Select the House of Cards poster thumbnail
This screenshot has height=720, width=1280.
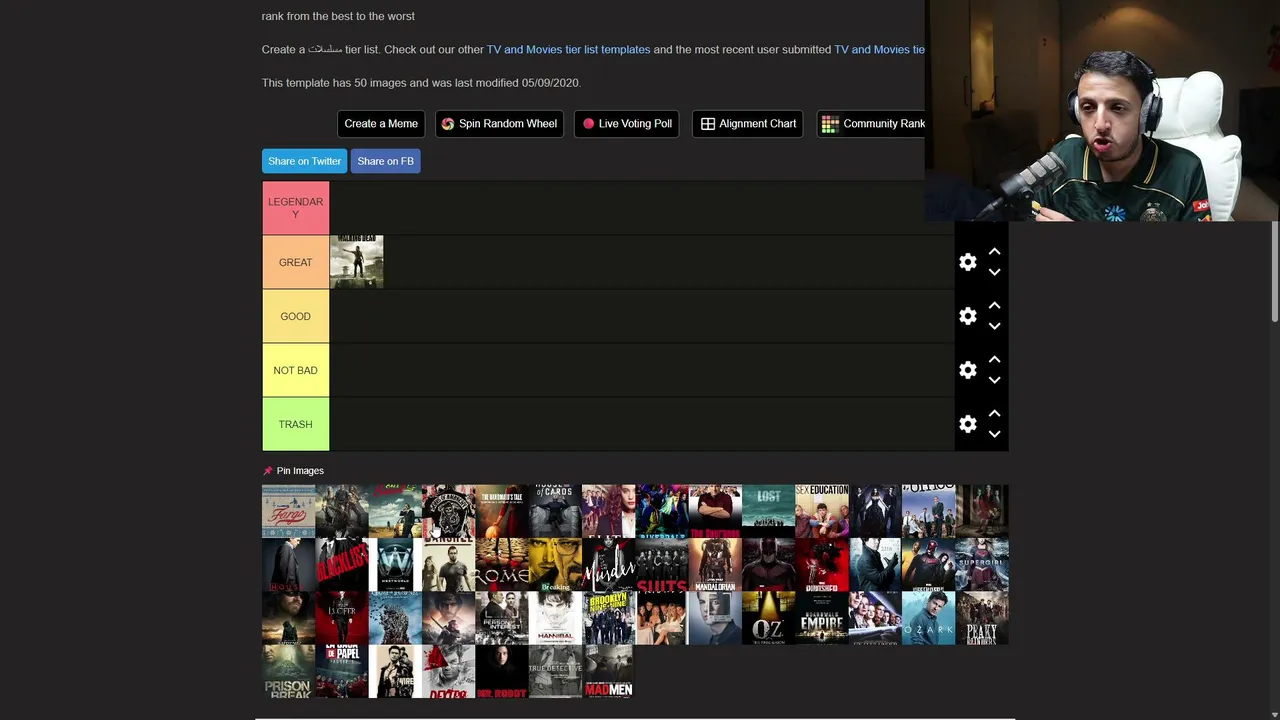tap(555, 511)
